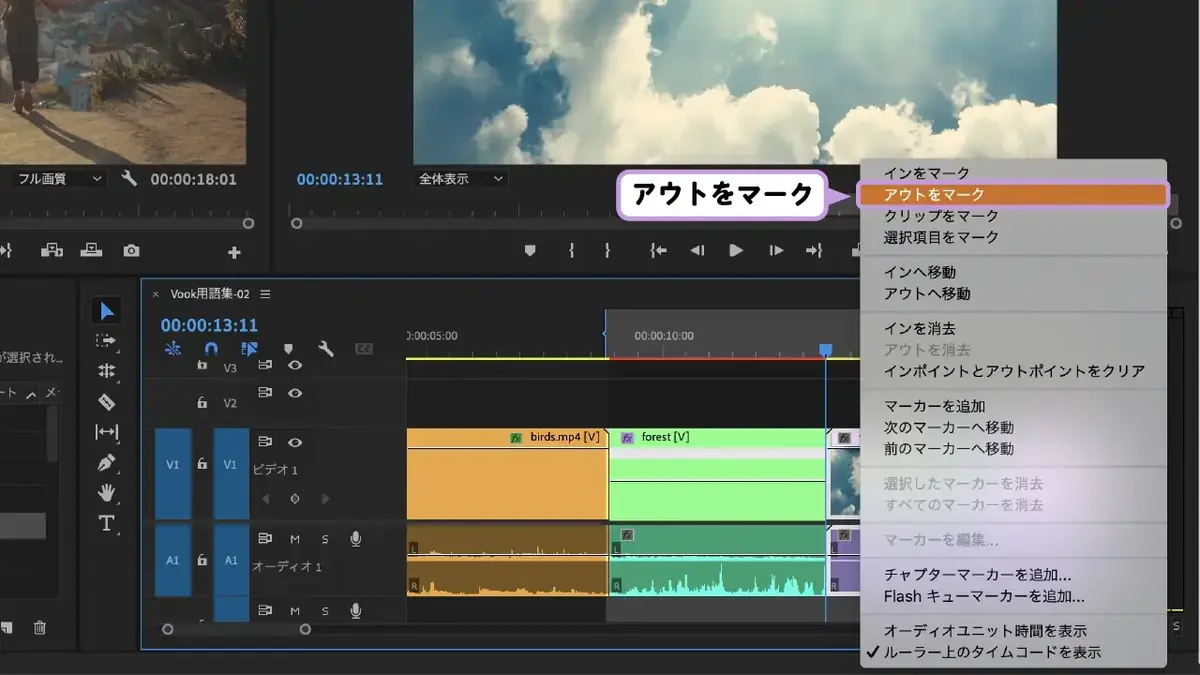The image size is (1200, 675).
Task: Choose アウトをマーク from the context menu
Action: coord(1012,195)
